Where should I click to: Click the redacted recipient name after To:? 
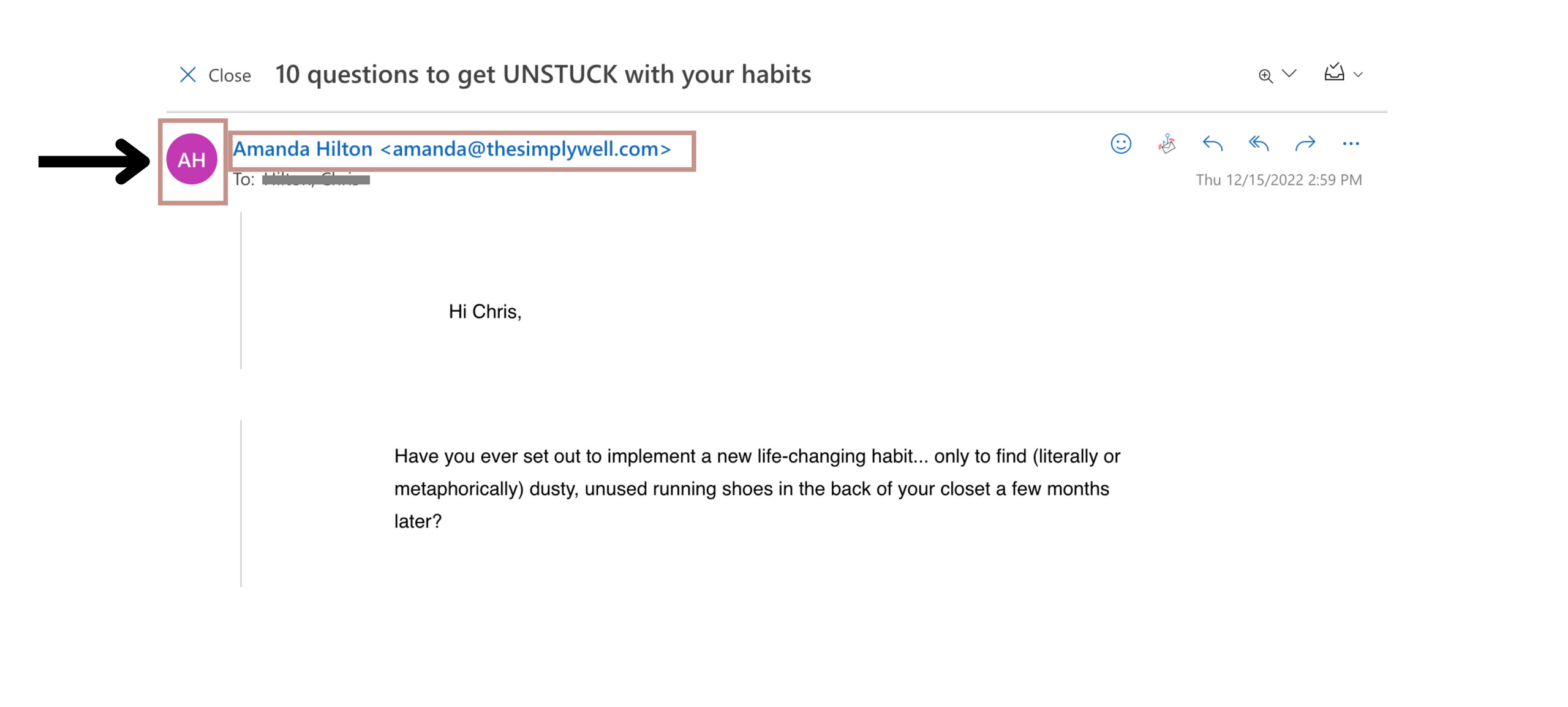pyautogui.click(x=315, y=180)
